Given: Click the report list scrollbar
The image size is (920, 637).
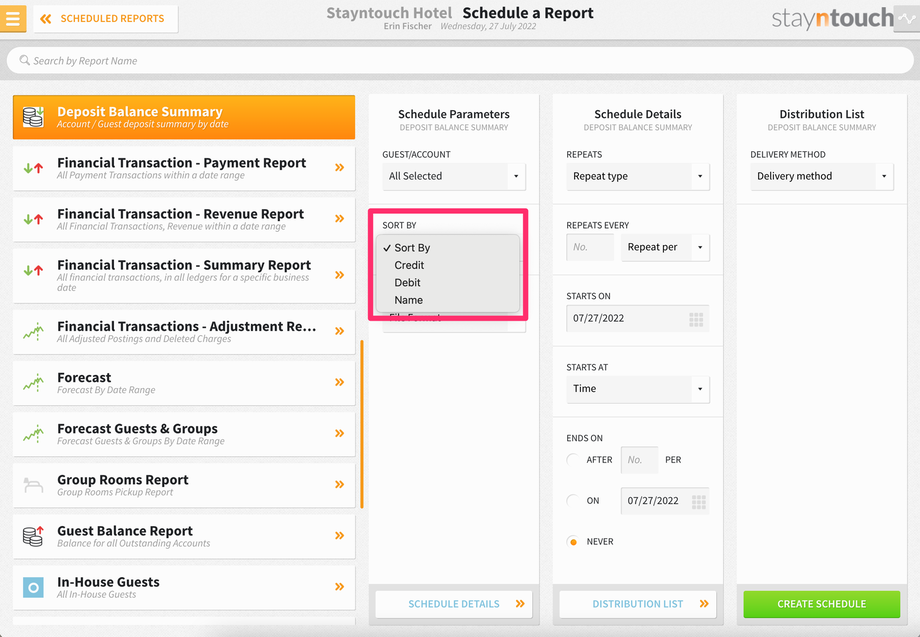Looking at the screenshot, I should (362, 424).
